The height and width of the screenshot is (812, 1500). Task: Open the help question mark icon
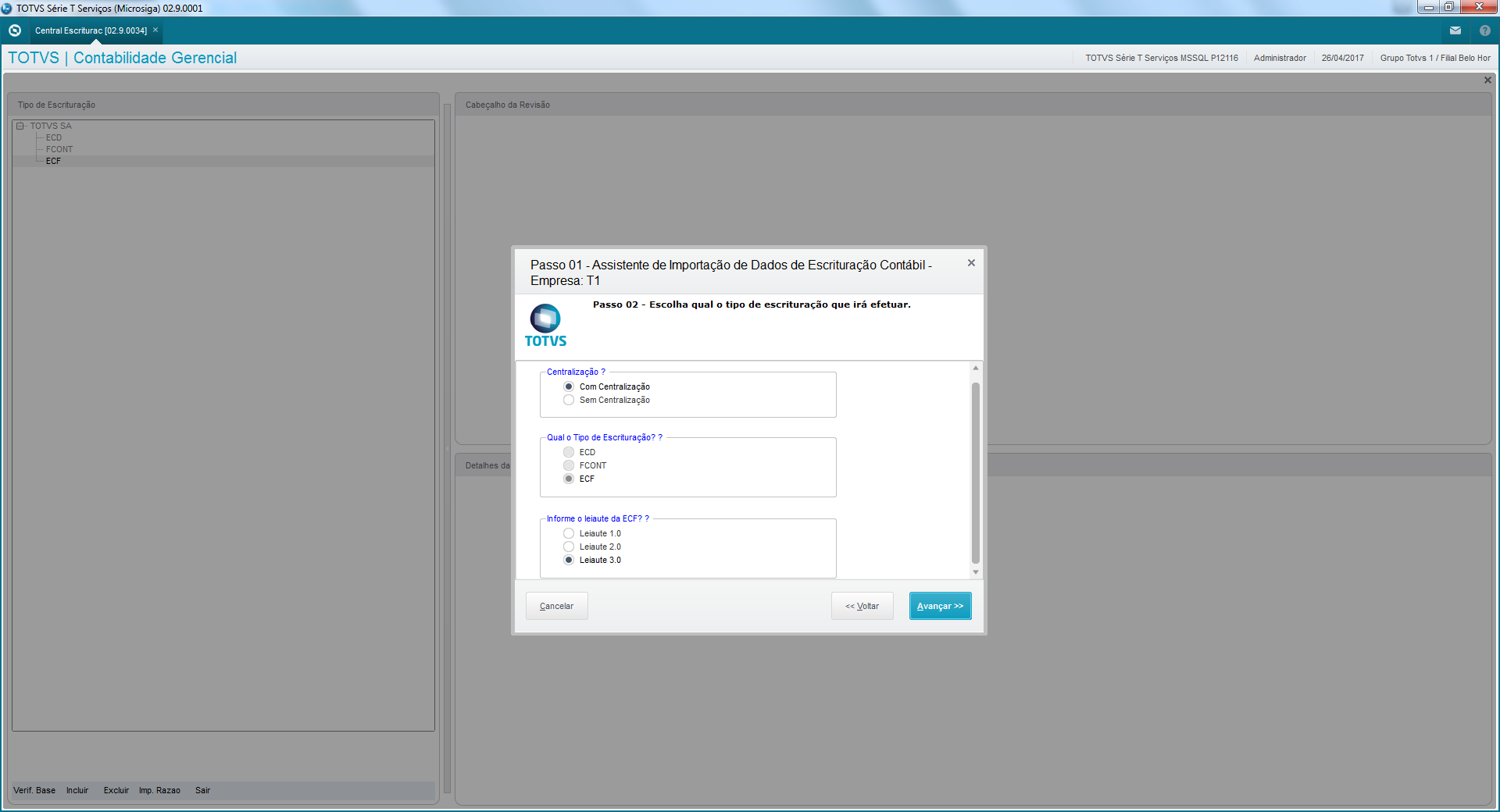pos(1485,30)
